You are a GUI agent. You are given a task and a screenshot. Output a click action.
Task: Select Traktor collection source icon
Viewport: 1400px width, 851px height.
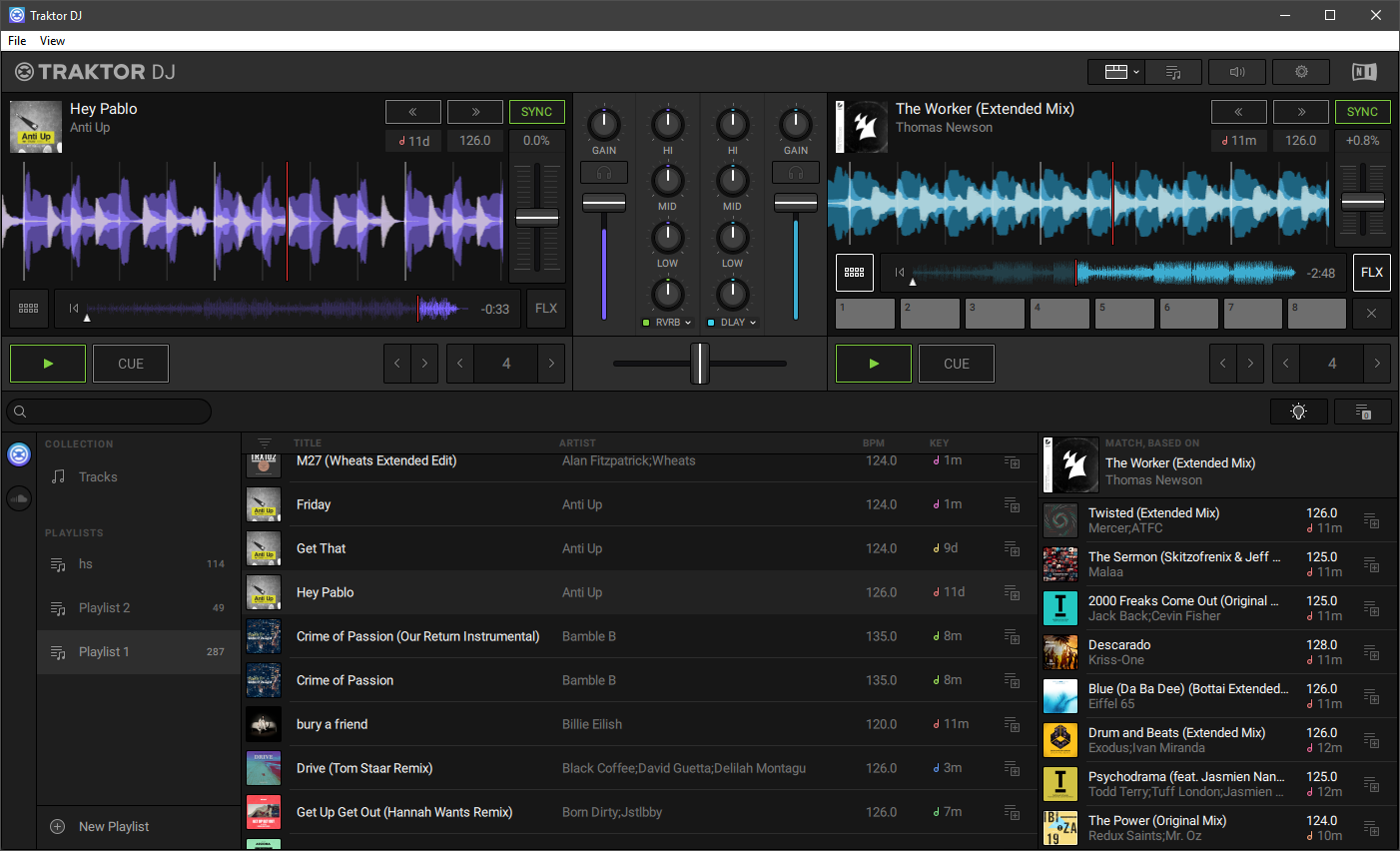pyautogui.click(x=19, y=454)
